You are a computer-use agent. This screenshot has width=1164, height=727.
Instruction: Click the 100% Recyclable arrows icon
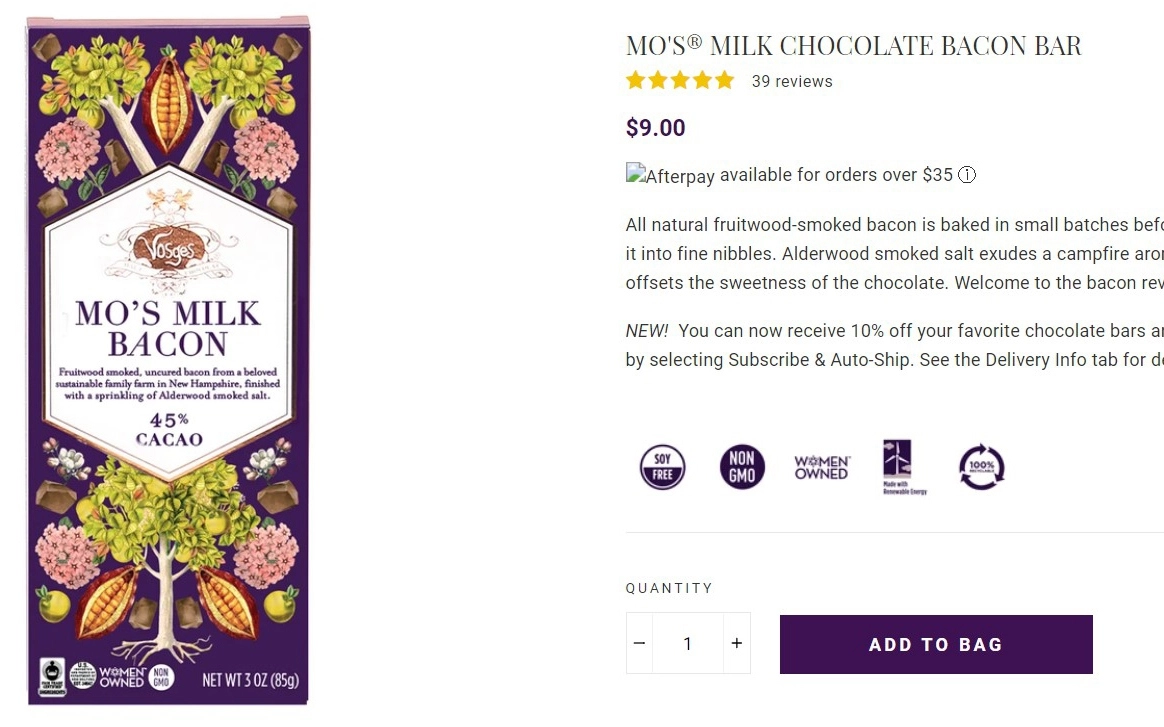981,467
